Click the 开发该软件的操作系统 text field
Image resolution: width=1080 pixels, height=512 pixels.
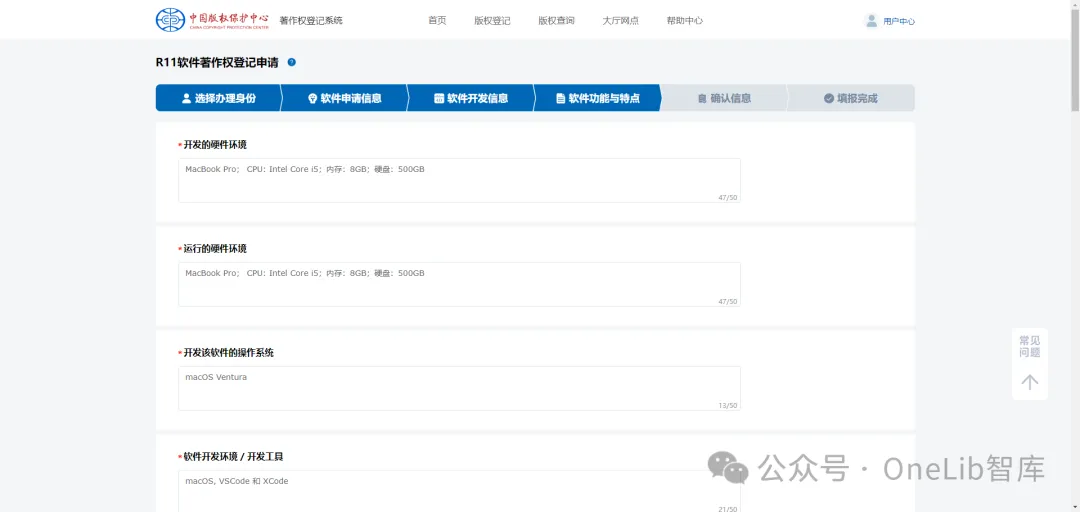(x=459, y=388)
